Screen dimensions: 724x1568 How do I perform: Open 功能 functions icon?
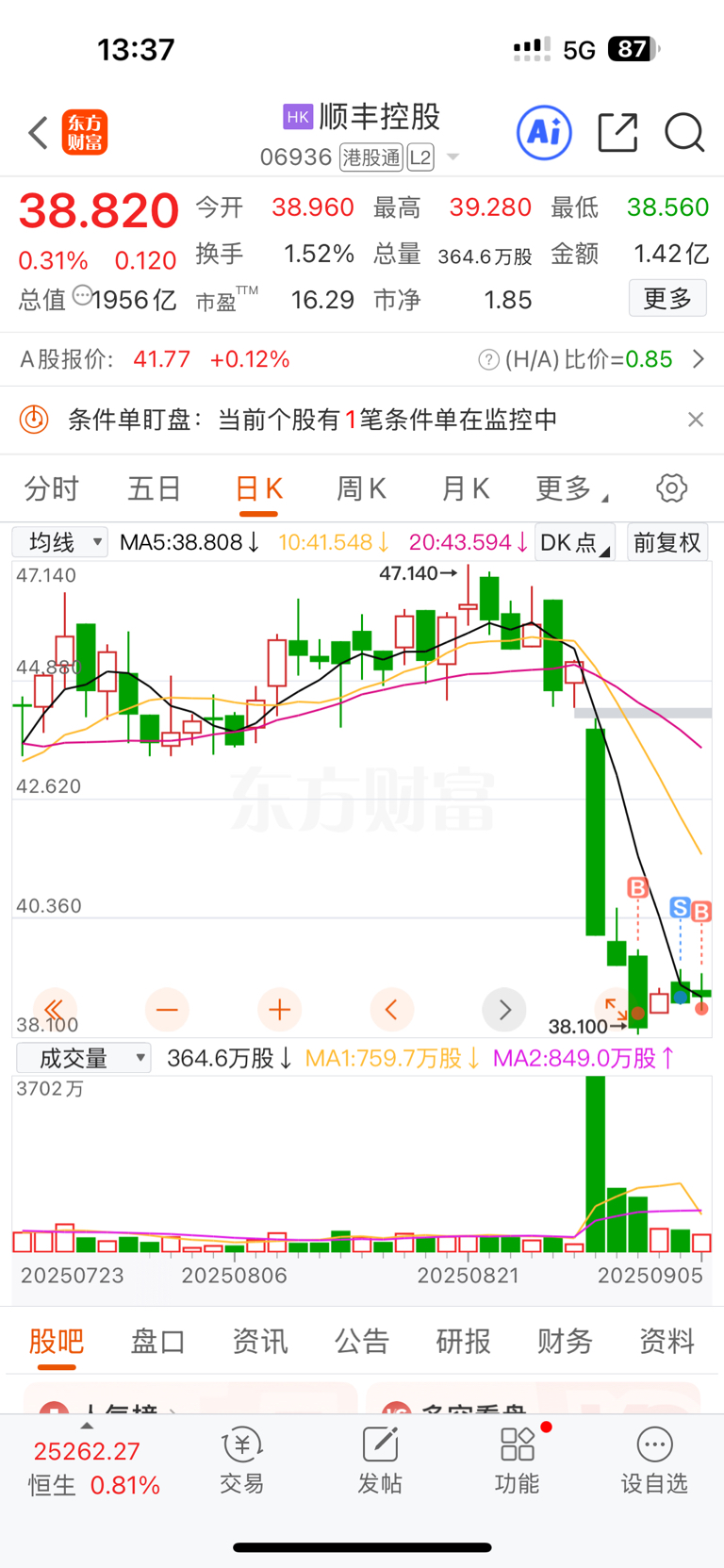[518, 1460]
